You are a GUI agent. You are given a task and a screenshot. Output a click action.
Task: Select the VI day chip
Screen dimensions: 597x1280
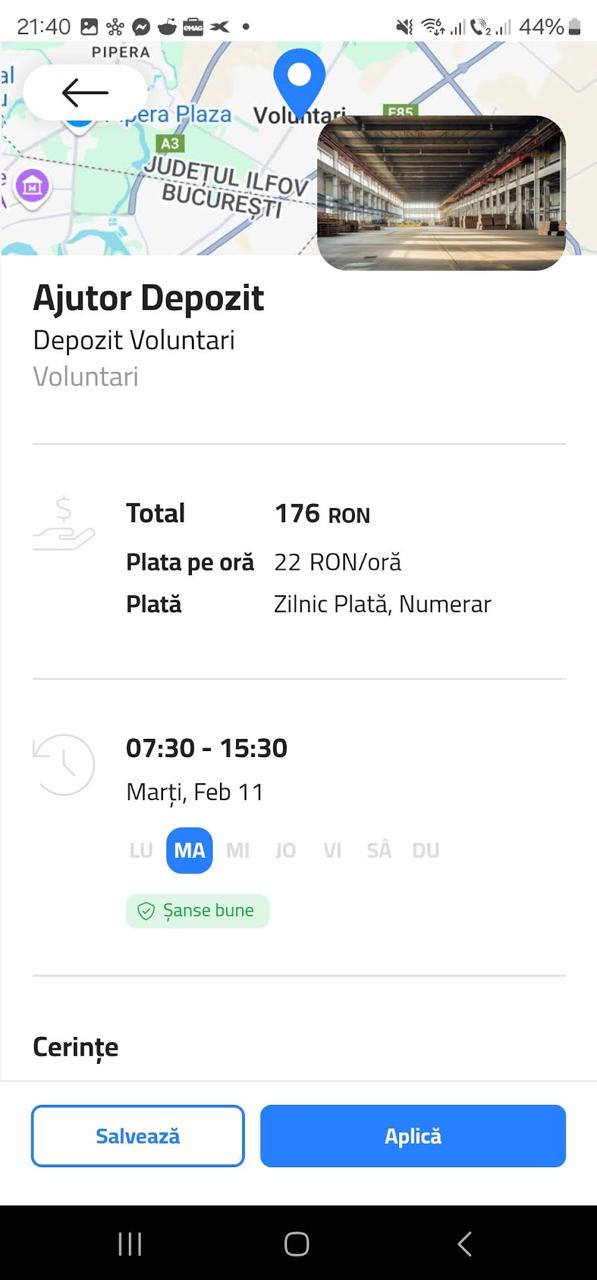tap(332, 851)
